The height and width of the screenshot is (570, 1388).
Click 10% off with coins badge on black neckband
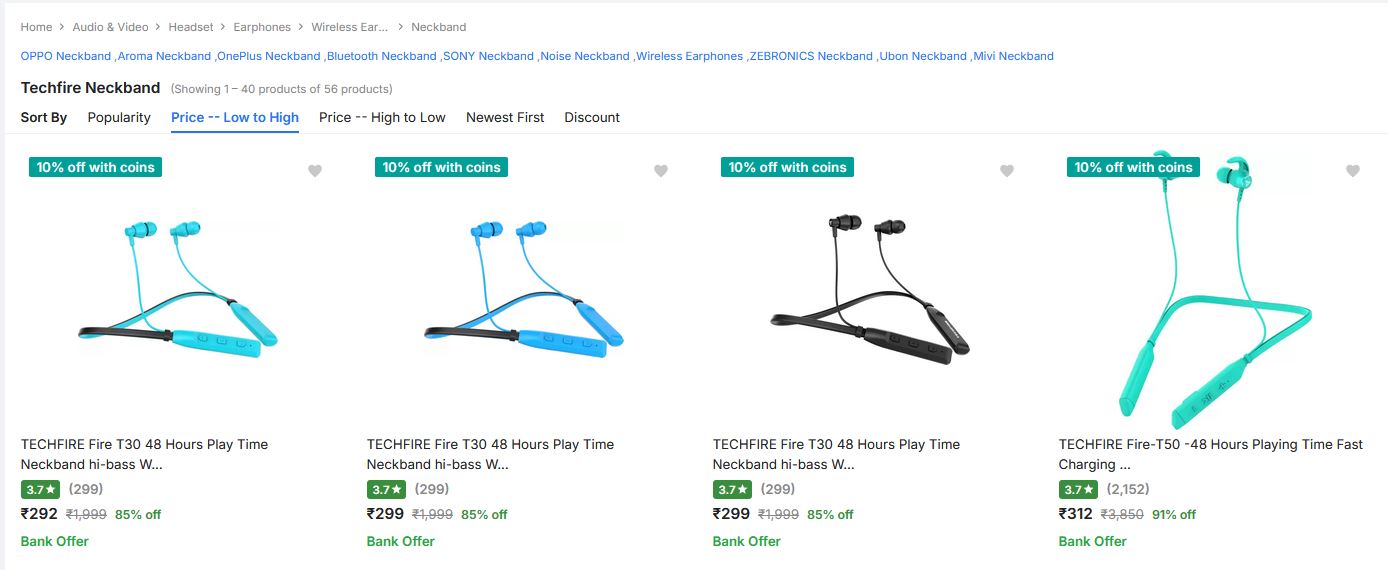click(787, 167)
